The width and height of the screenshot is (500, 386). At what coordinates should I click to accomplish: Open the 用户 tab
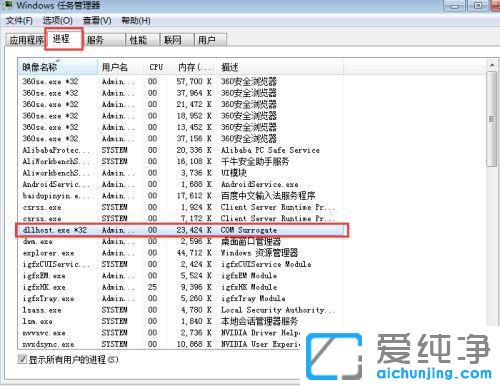[x=210, y=40]
